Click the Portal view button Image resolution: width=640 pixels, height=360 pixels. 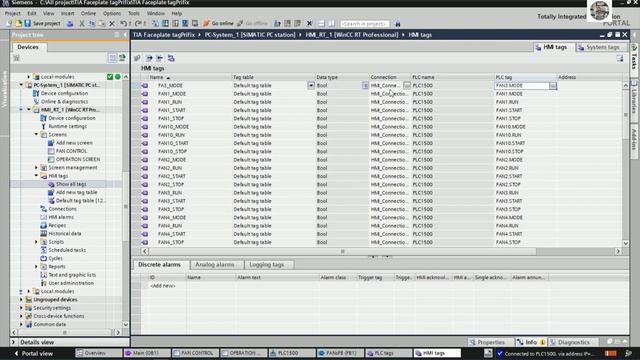(x=33, y=353)
